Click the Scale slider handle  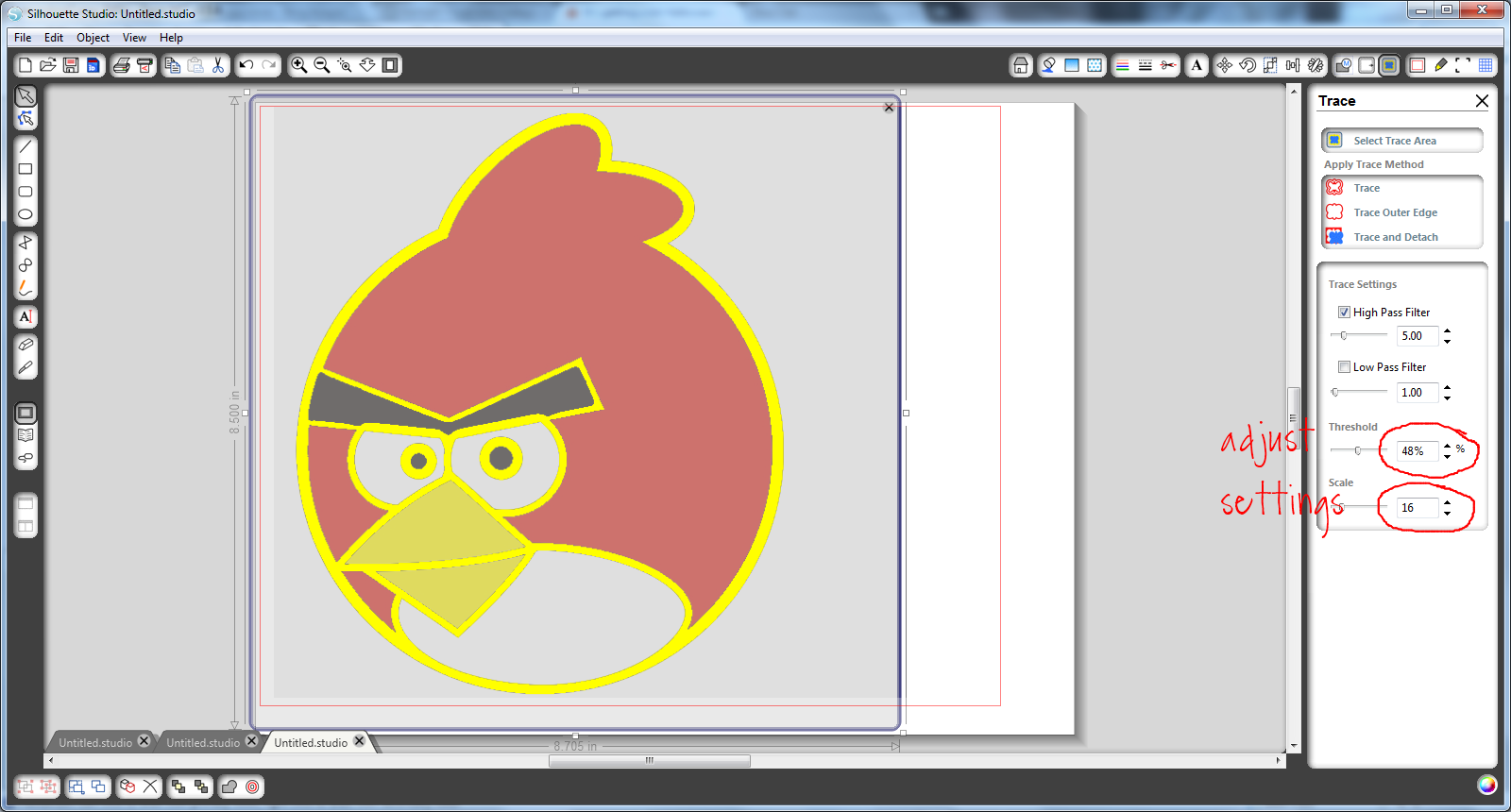pos(1341,507)
